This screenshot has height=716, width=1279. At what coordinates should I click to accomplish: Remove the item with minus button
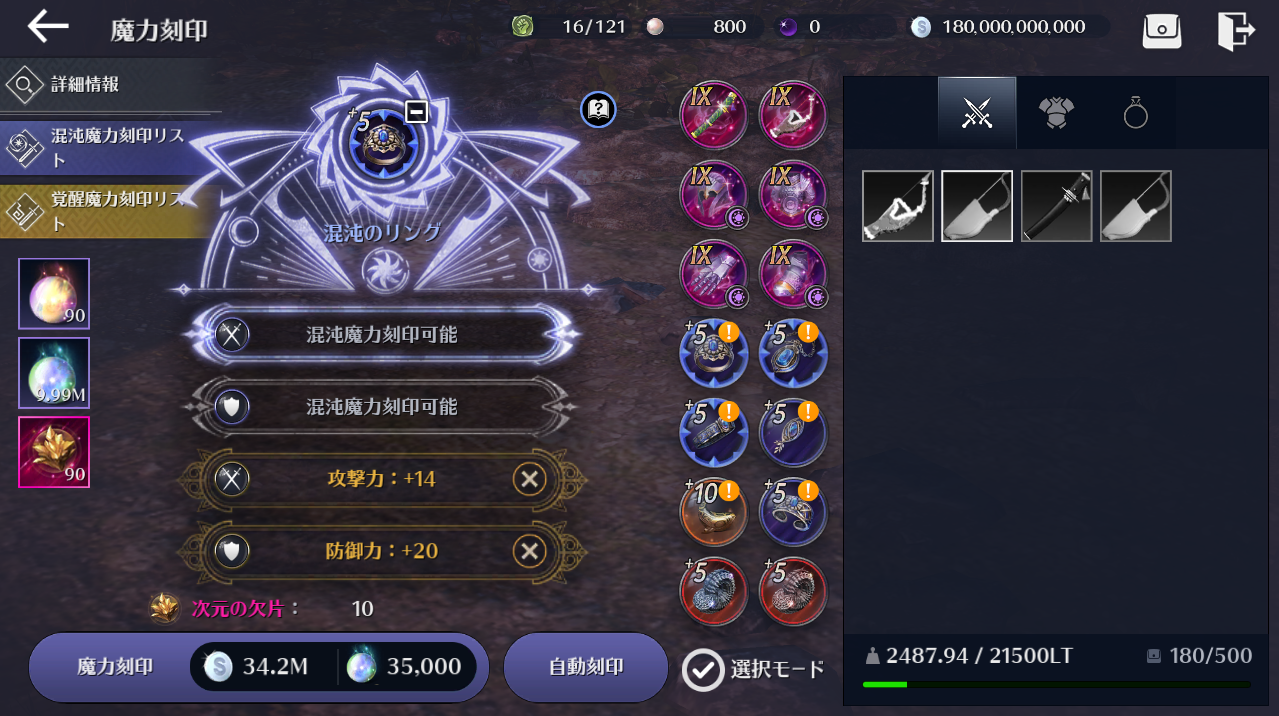[x=417, y=111]
